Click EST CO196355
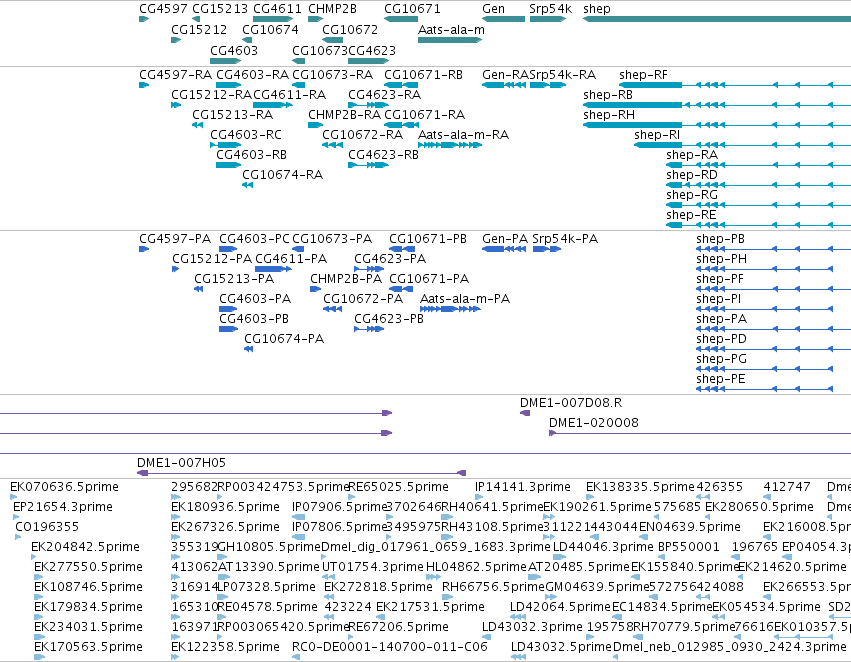 [x=47, y=527]
